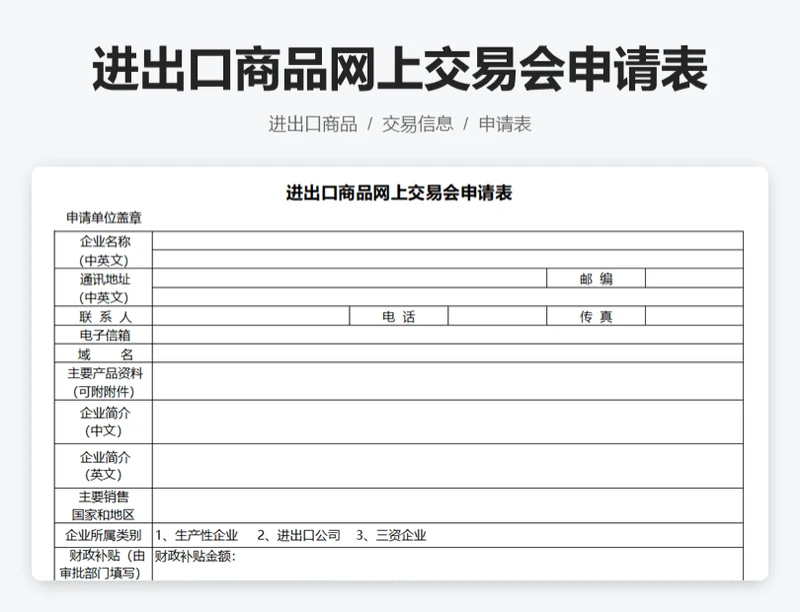Viewport: 800px width, 612px height.
Task: Select the empty 主要产品资料 field
Action: click(447, 382)
